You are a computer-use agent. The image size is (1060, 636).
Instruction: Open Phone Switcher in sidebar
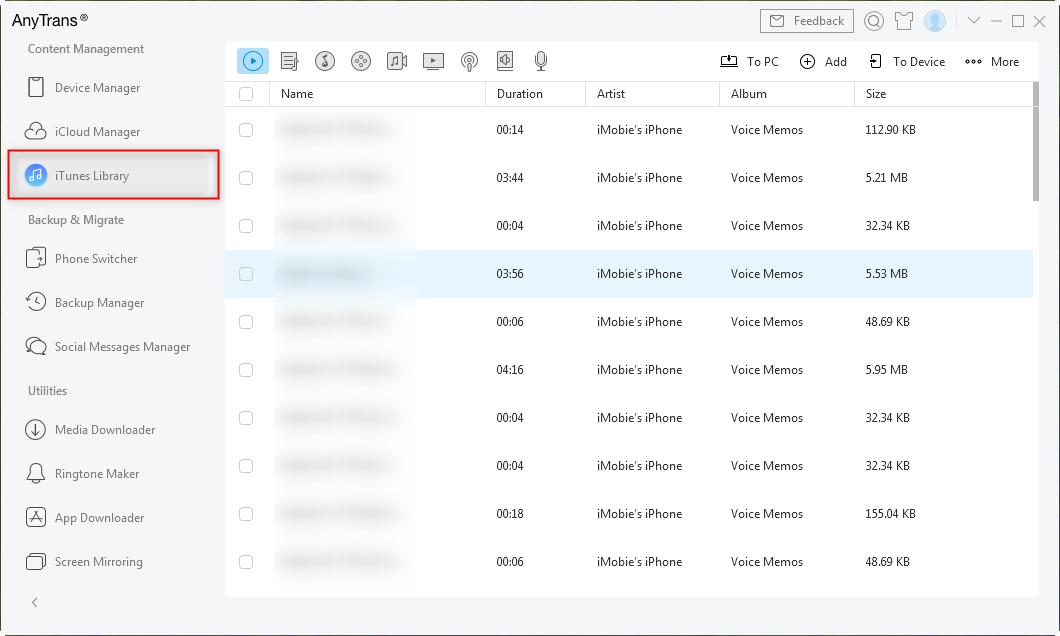click(x=81, y=259)
